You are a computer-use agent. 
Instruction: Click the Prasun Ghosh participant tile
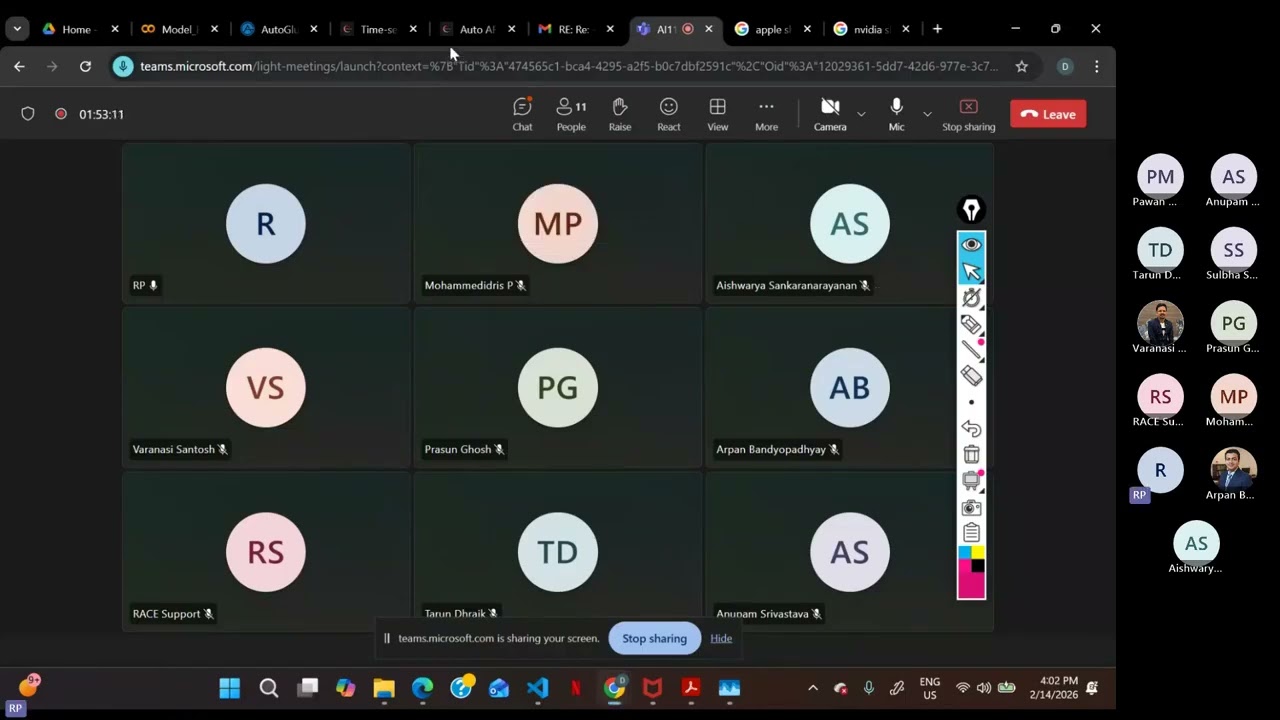558,387
